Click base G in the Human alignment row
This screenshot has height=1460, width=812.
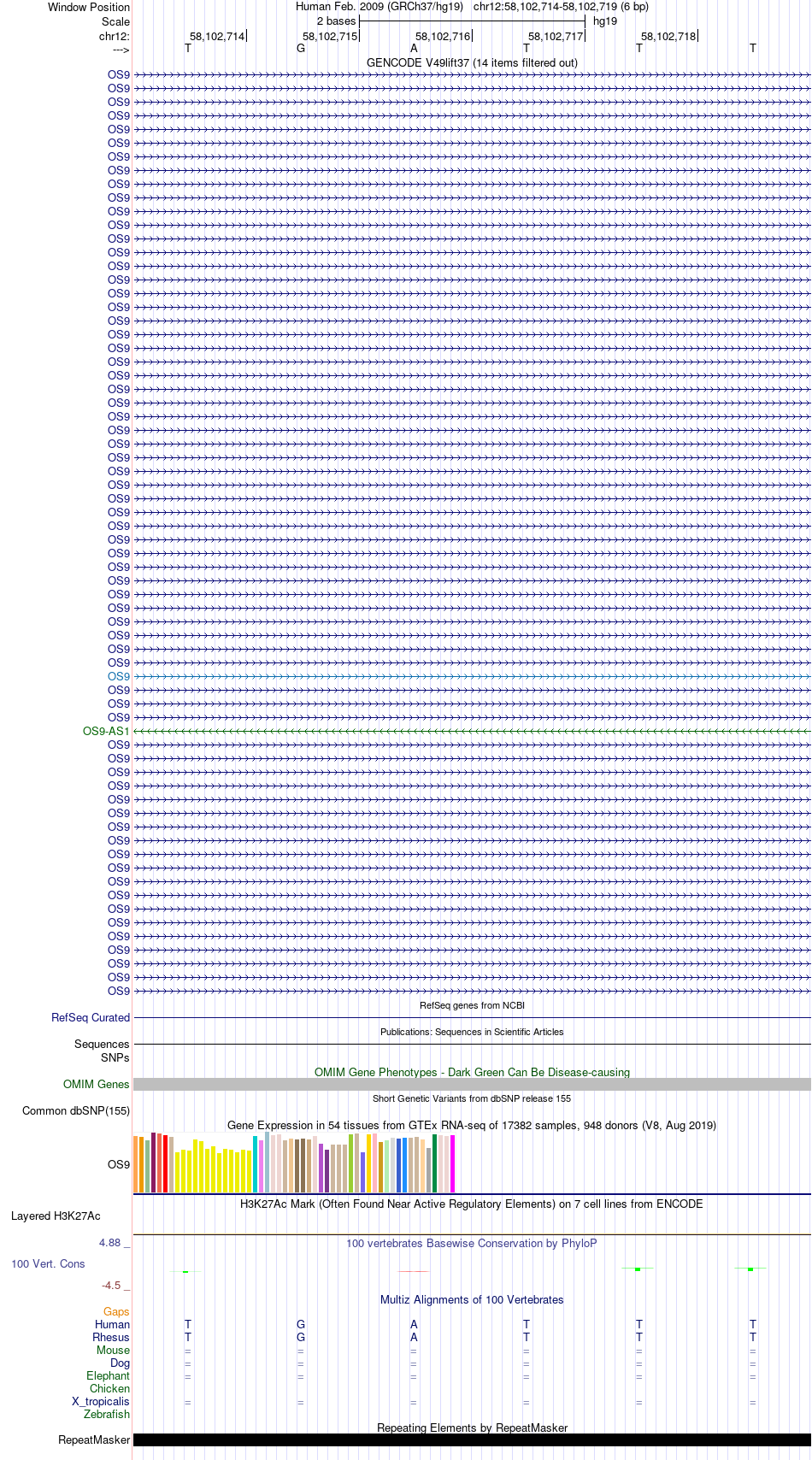click(x=301, y=1324)
